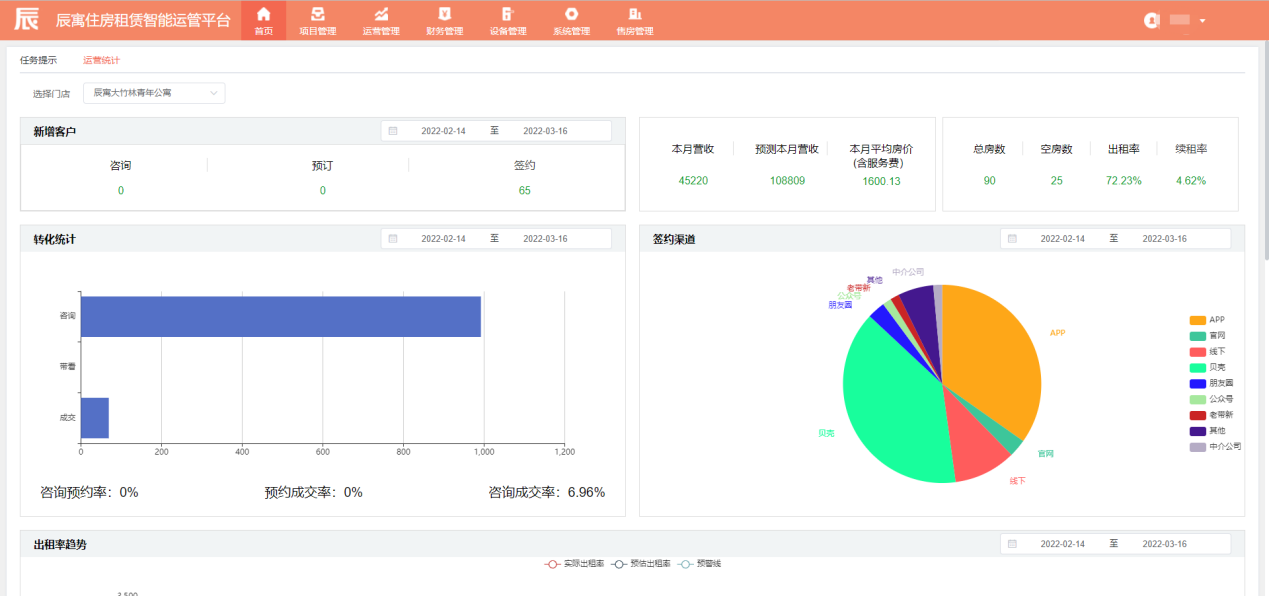
Task: Click calendar icon in 新增客户 date range
Action: 393,131
